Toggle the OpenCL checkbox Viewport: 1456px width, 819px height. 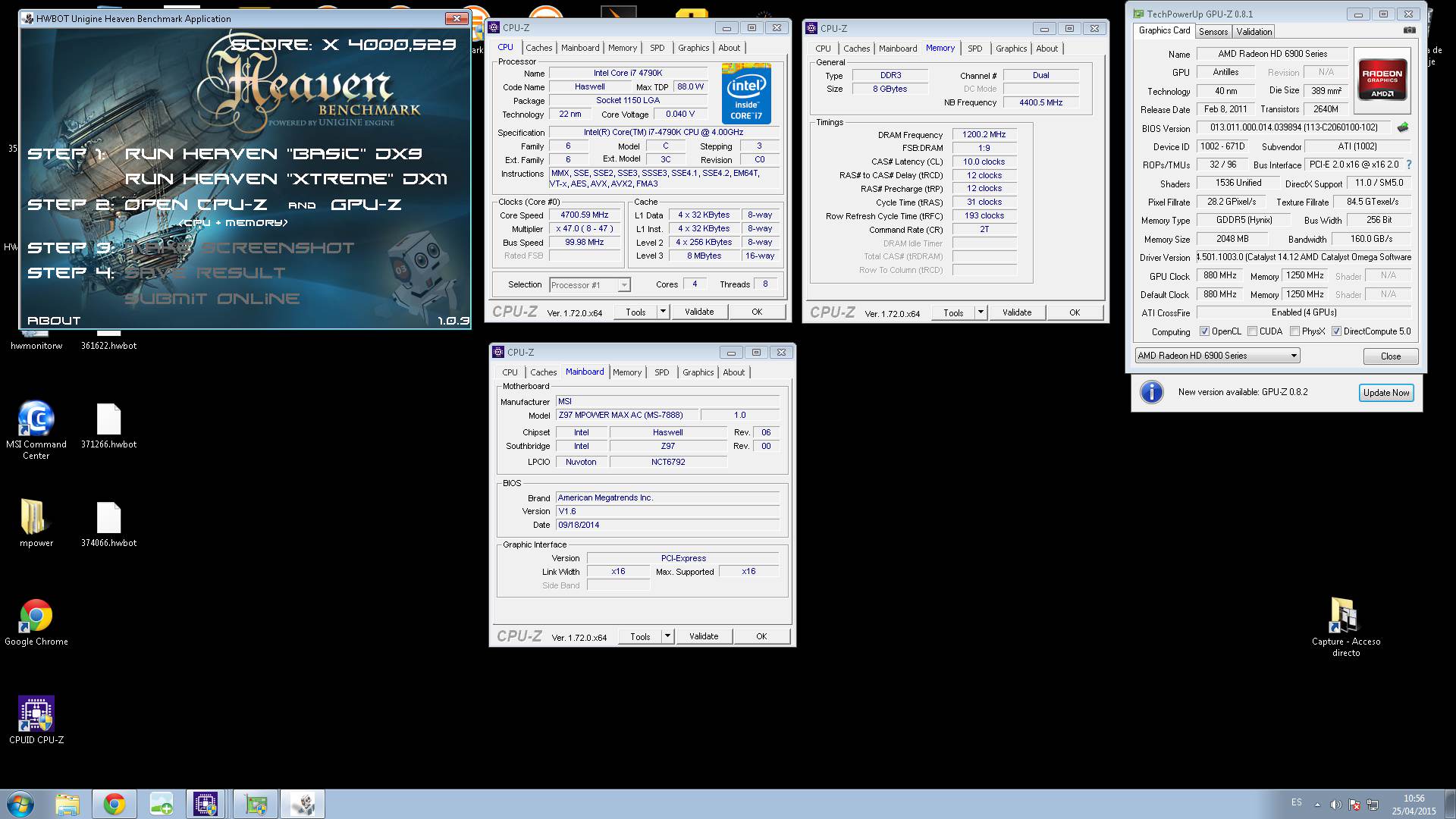tap(1204, 331)
